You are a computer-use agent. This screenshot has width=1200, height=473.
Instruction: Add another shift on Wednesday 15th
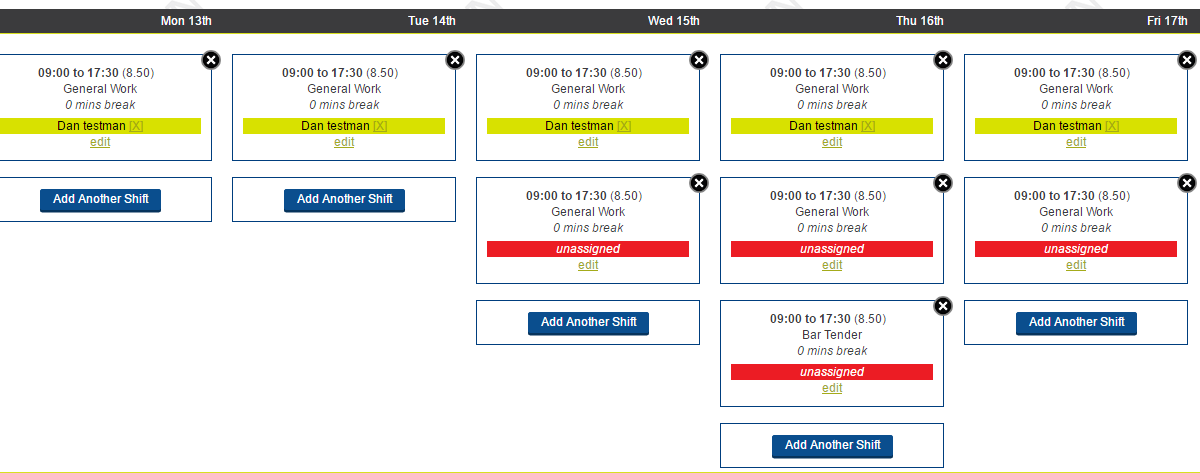588,322
